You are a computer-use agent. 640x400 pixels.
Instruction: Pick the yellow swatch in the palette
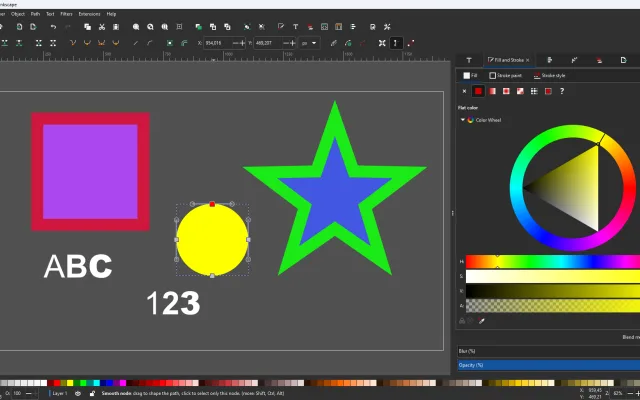[70, 383]
